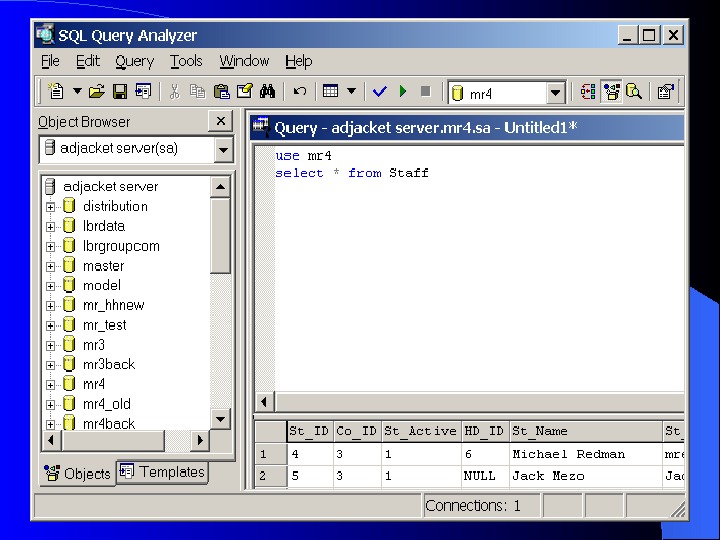Screen dimensions: 720x540
Task: Click the NULL cell in row 2
Action: (485, 476)
